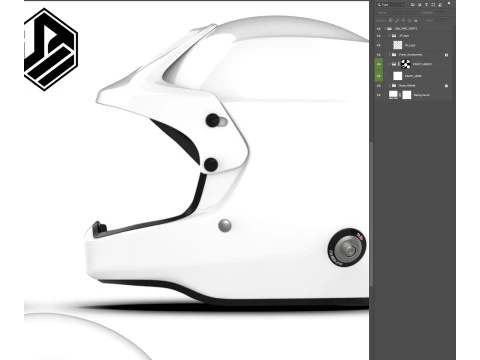
Task: Collapse the masked paint group arrow
Action: [389, 64]
